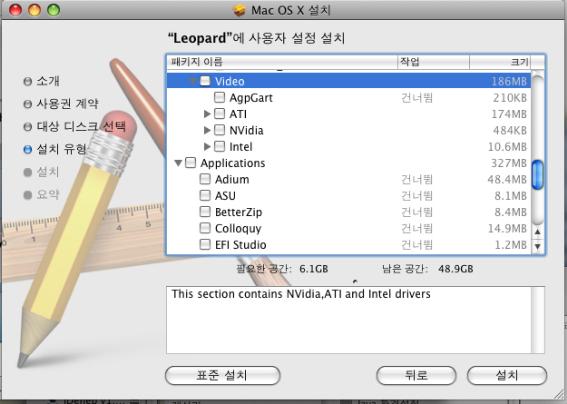Screen dimensions: 567x404
Task: Enable the AgpGart checkbox
Action: 219,97
